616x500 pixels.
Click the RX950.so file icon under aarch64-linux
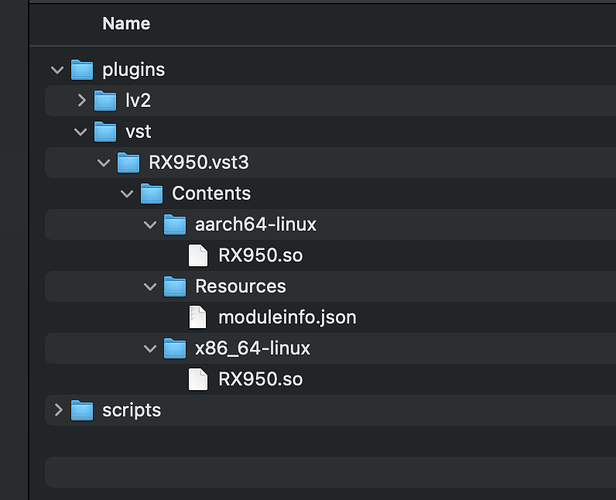pyautogui.click(x=198, y=255)
